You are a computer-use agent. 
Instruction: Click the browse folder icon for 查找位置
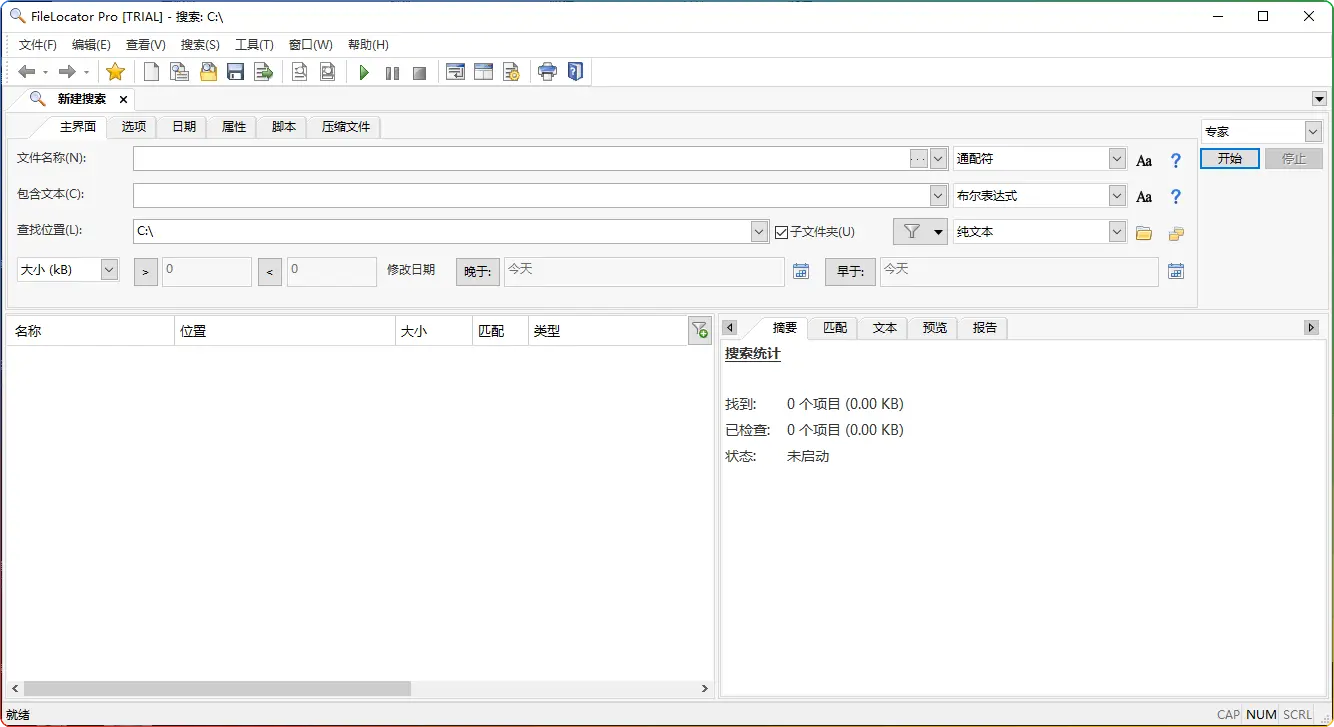1144,233
